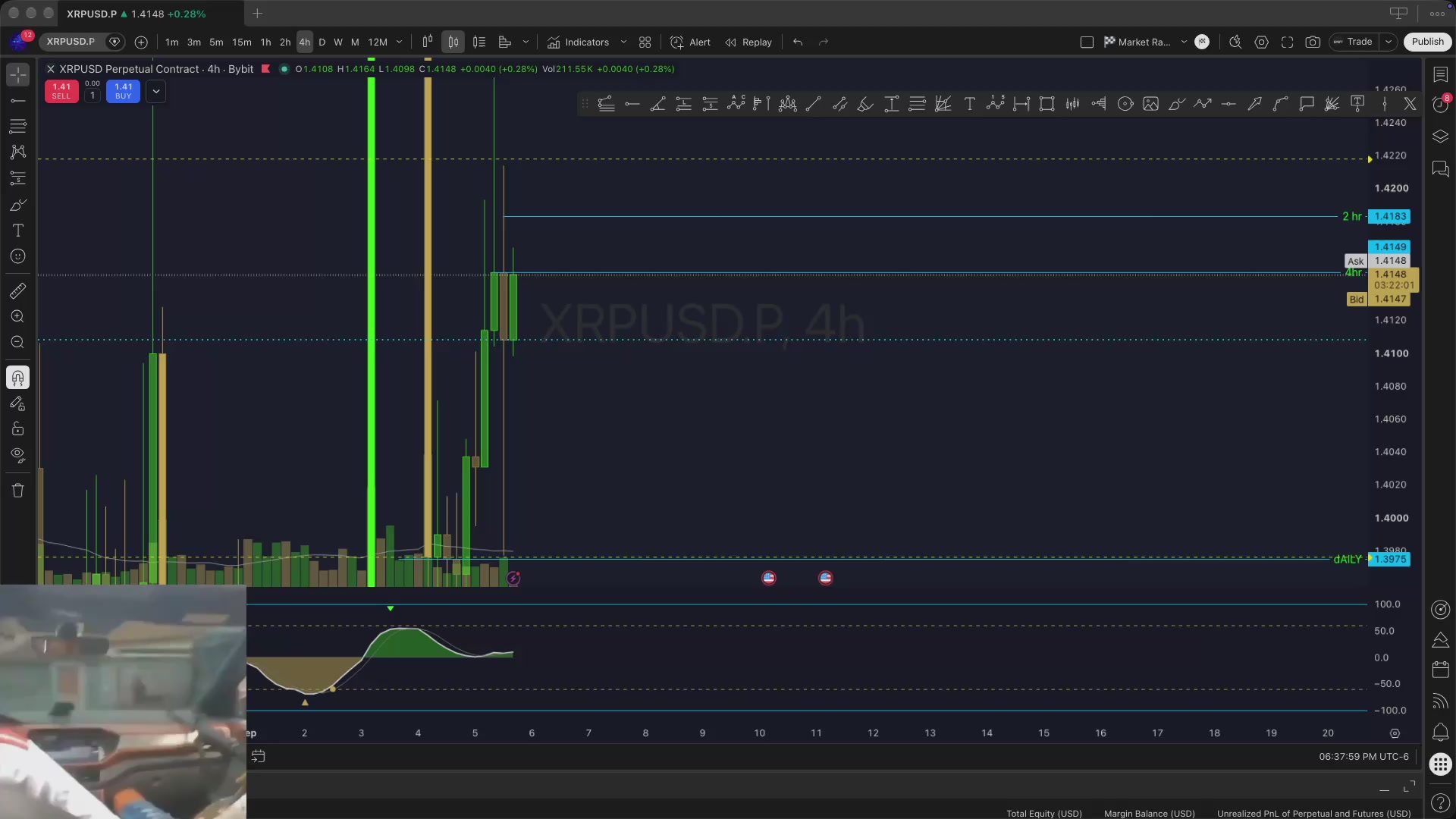Image resolution: width=1456 pixels, height=819 pixels.
Task: Click the zoom in magnifier tool
Action: pos(18,317)
